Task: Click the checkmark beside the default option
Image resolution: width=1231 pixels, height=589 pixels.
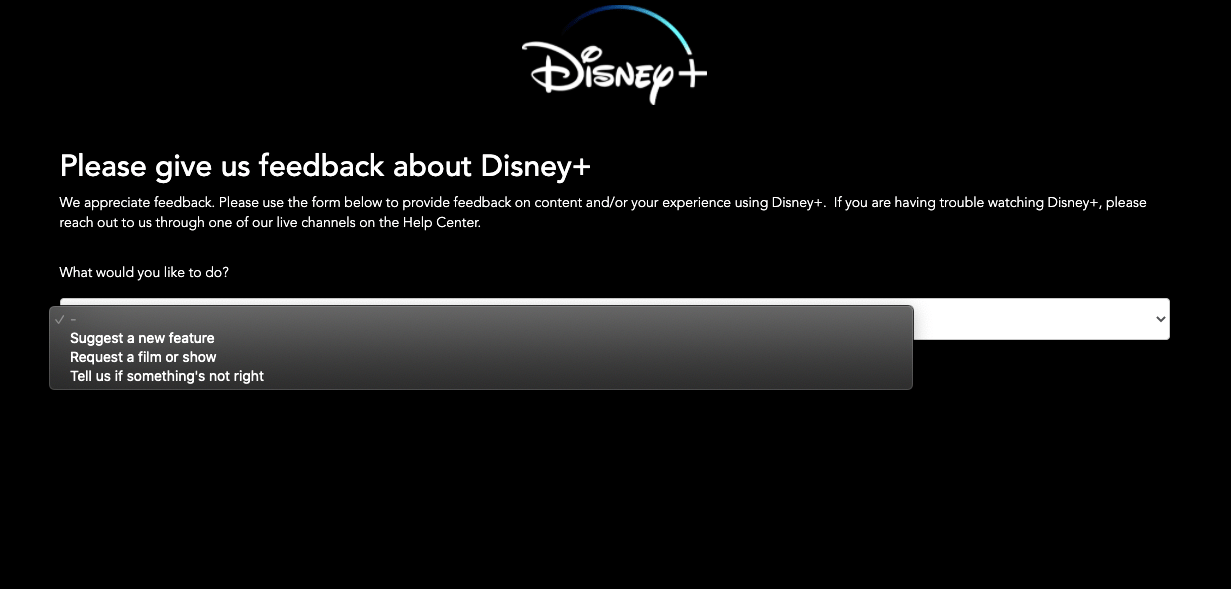Action: point(63,319)
